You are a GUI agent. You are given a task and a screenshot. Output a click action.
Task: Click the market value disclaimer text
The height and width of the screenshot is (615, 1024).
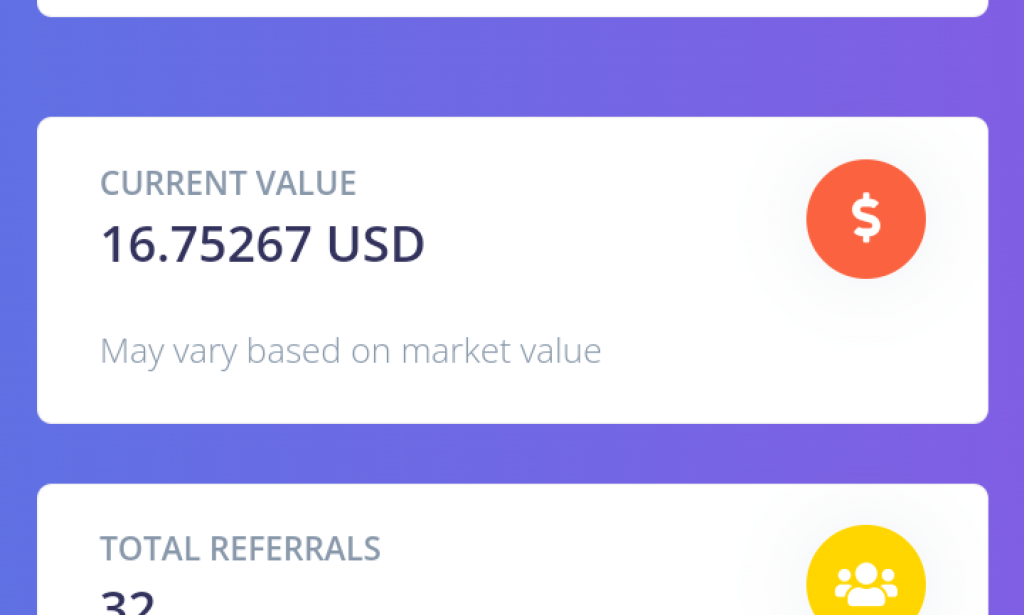coord(350,351)
